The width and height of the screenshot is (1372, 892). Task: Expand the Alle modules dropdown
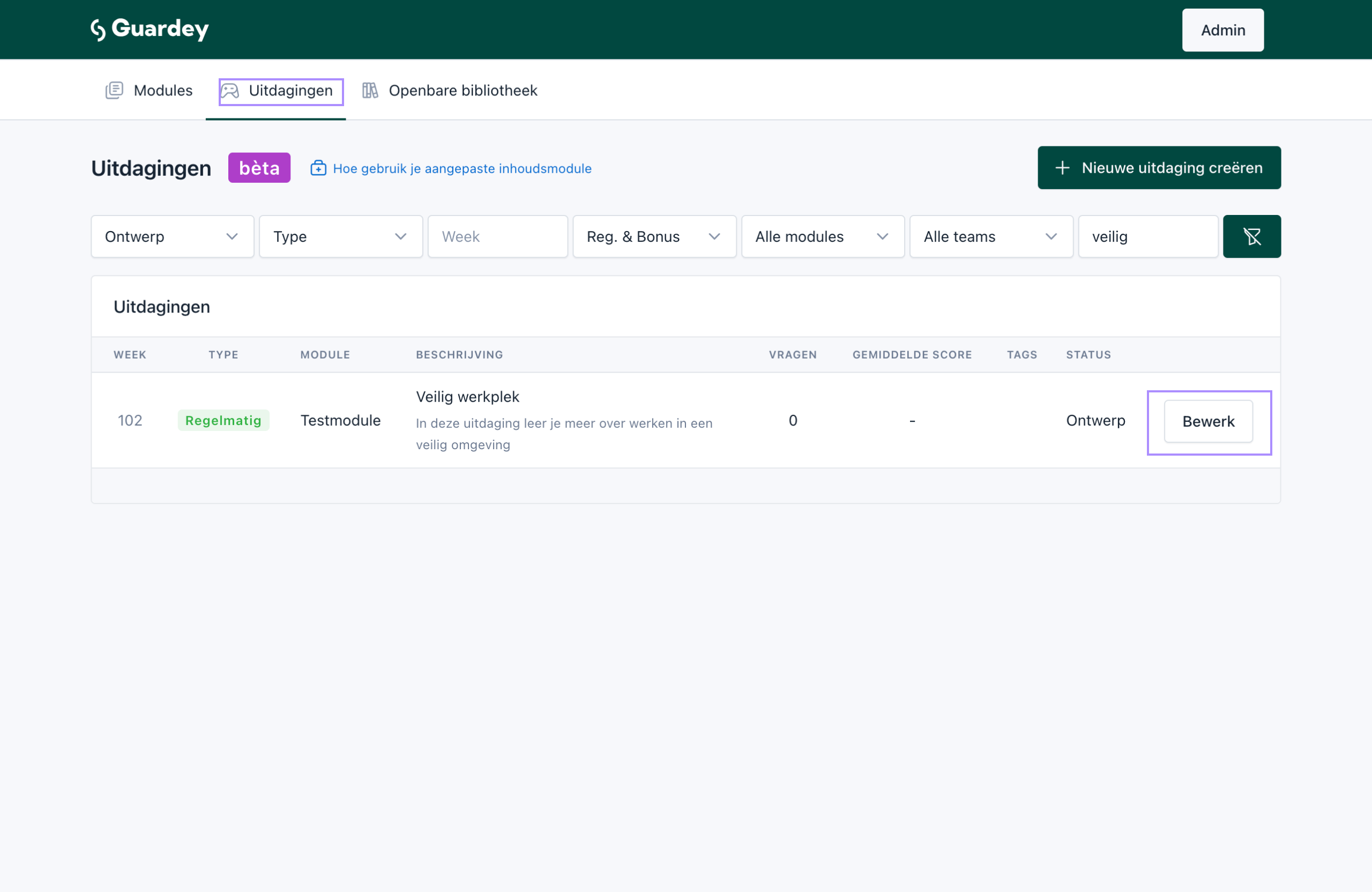point(822,236)
